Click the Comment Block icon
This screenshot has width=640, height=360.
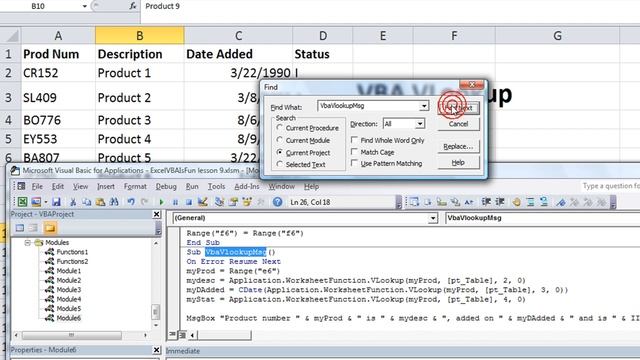point(530,202)
